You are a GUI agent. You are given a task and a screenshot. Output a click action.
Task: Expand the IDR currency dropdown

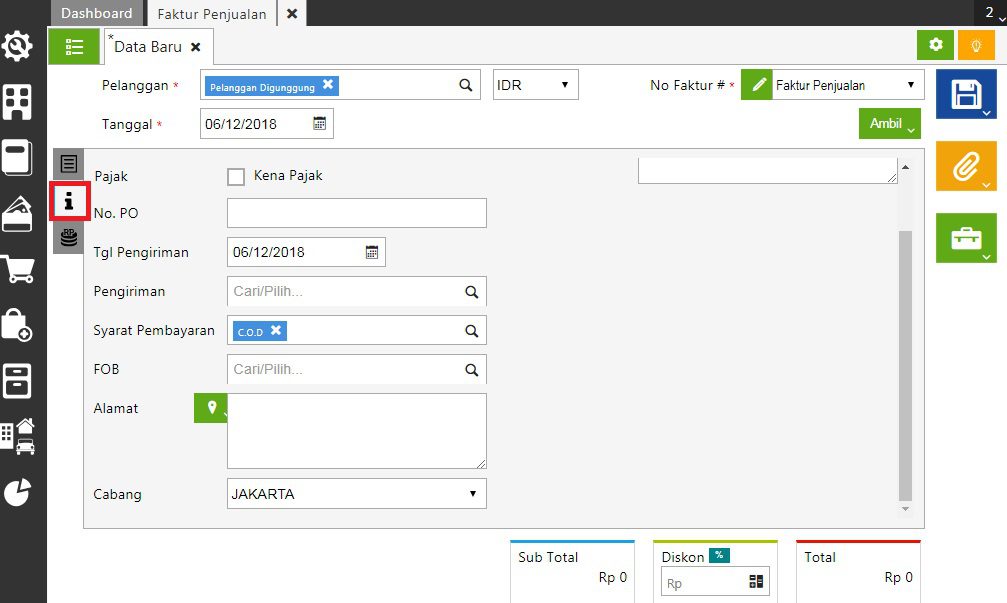536,85
